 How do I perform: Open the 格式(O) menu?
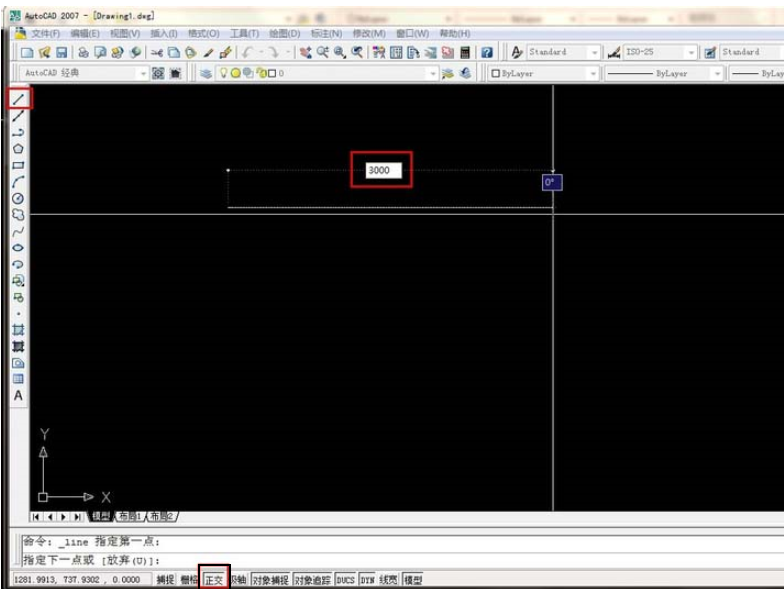click(x=204, y=34)
